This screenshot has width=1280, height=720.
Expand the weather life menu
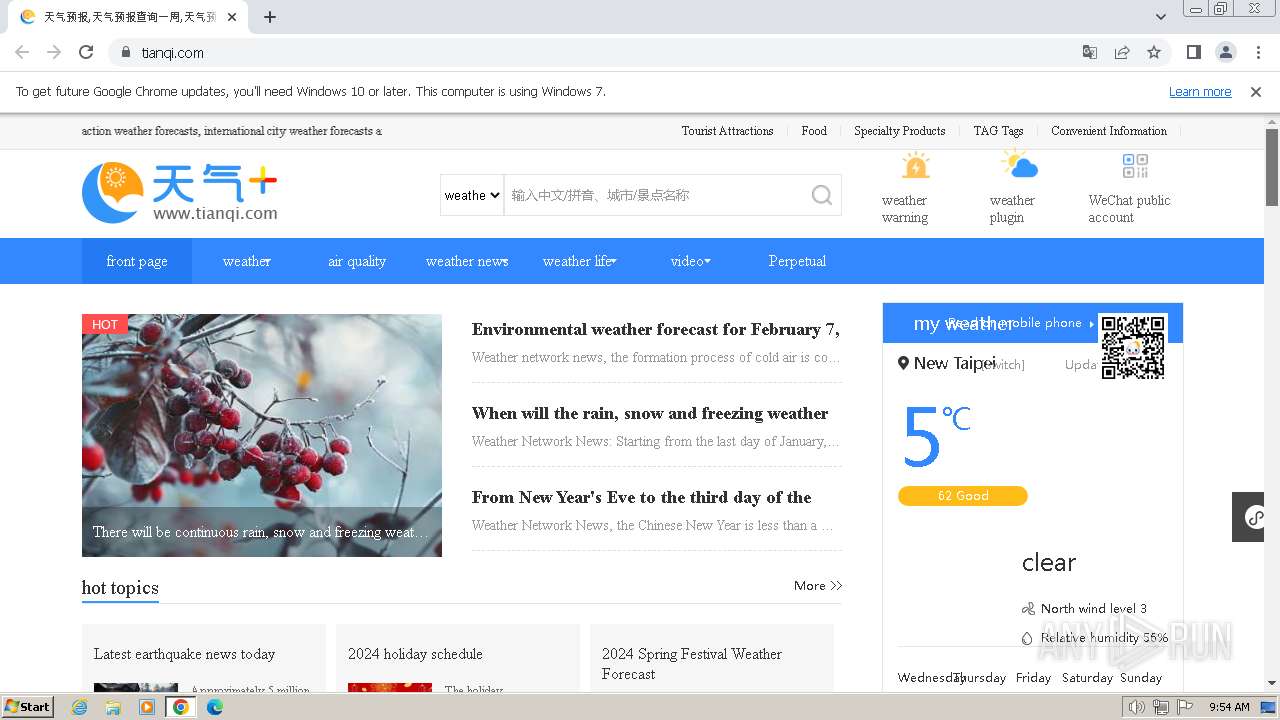580,261
